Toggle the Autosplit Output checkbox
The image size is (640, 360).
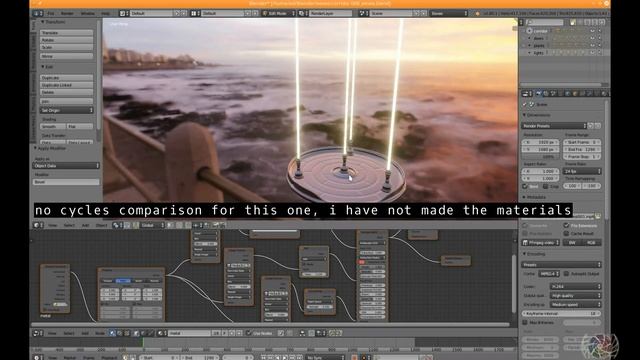click(566, 273)
